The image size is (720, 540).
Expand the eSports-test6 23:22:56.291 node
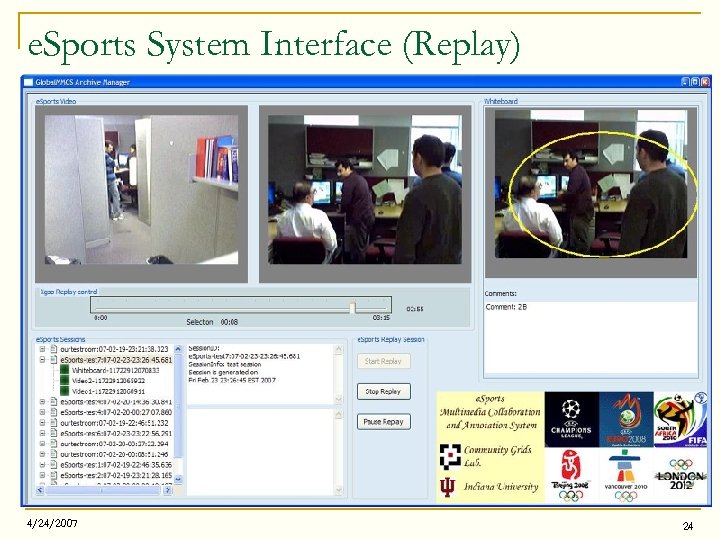(x=42, y=433)
